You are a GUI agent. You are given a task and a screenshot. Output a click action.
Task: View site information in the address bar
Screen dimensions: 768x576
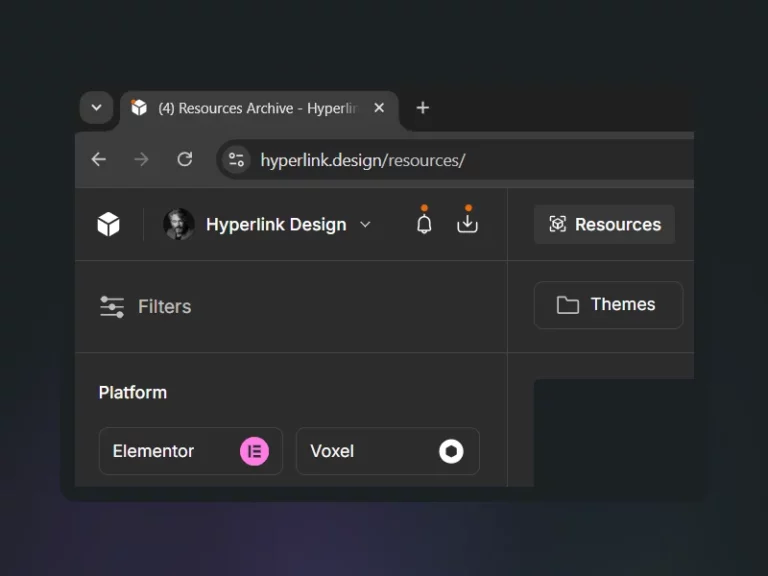(236, 160)
